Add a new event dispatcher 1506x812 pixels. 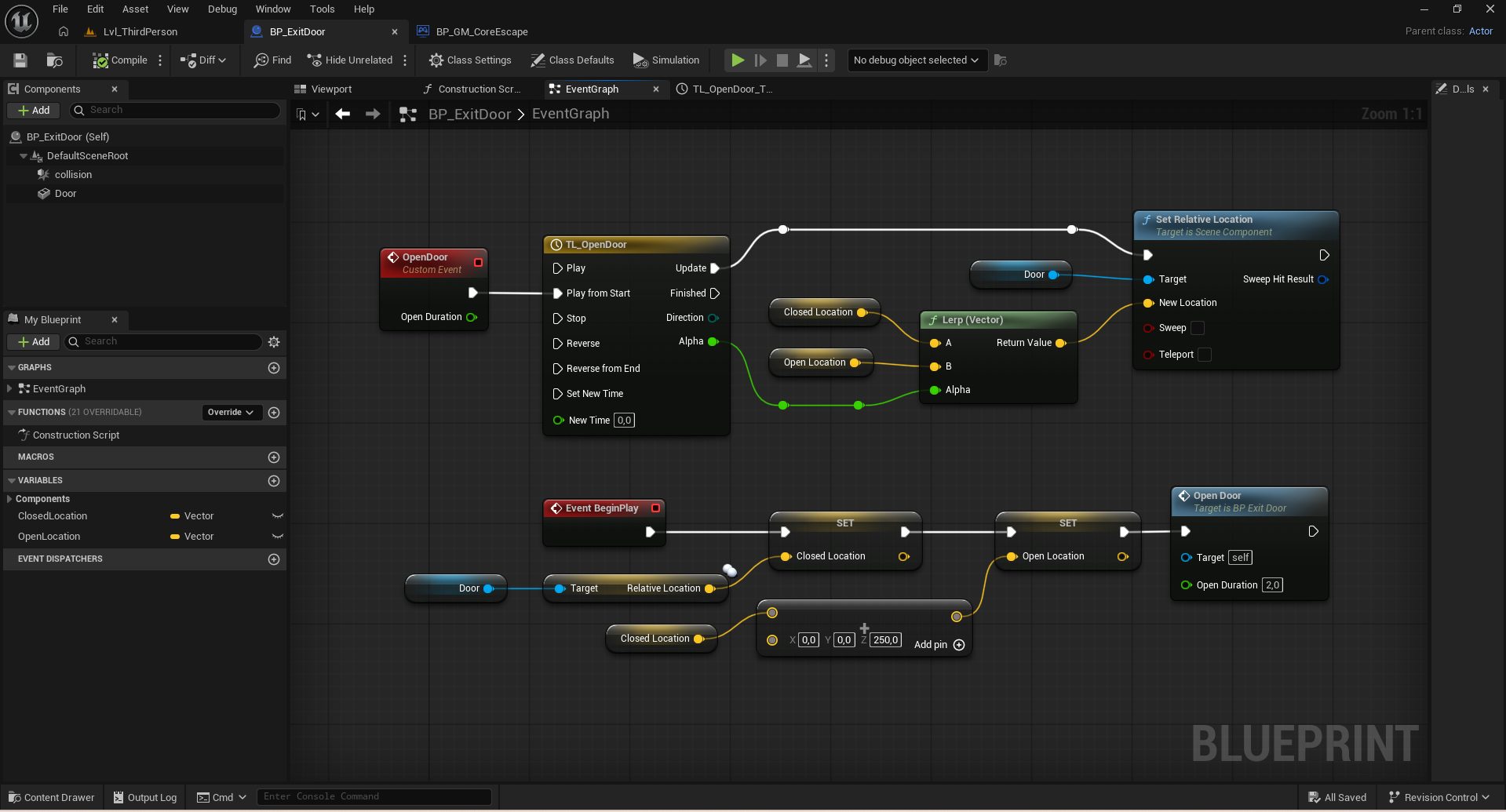pyautogui.click(x=274, y=559)
